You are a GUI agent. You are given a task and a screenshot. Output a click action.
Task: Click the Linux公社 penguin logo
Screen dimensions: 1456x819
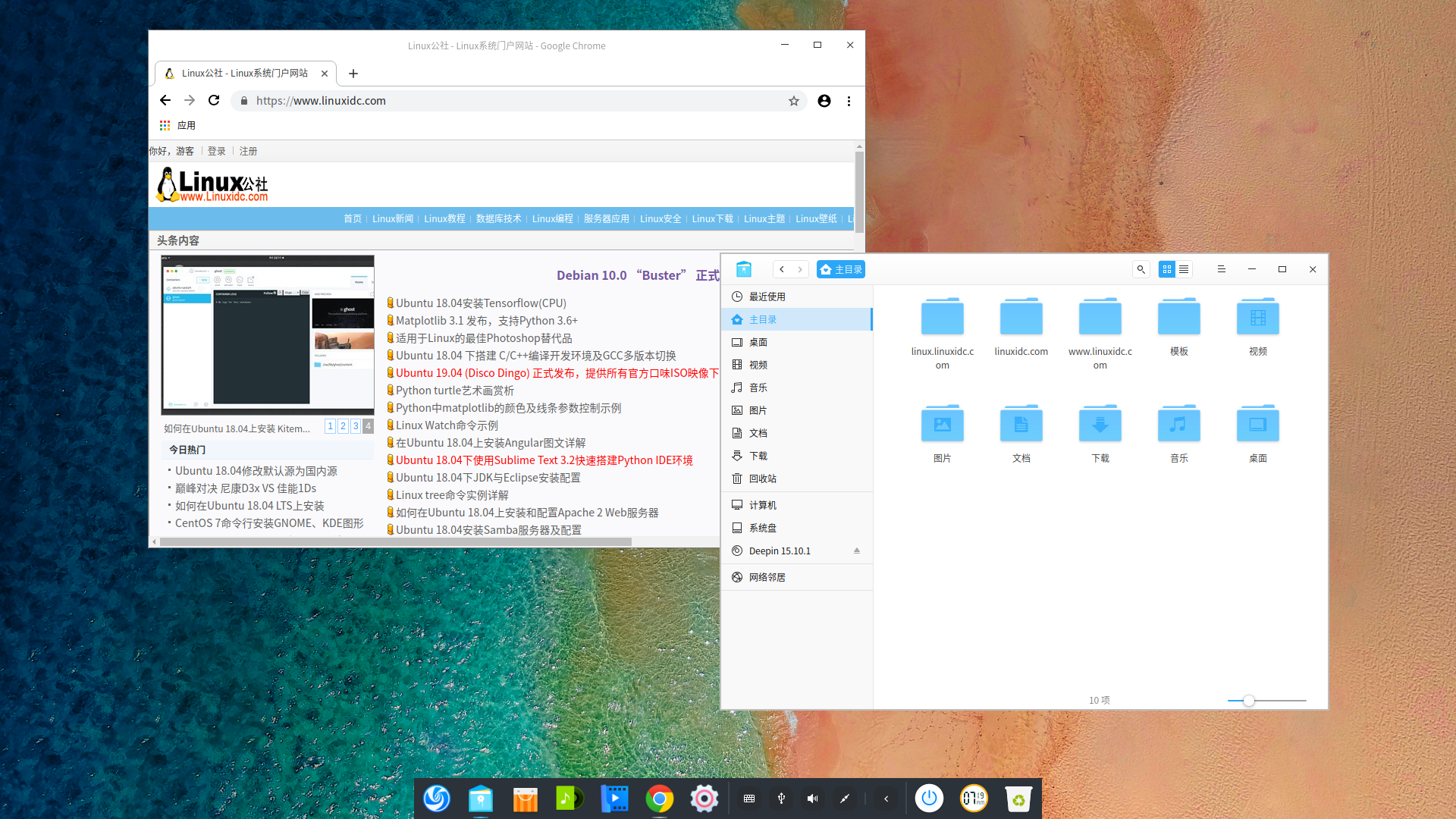coord(212,185)
